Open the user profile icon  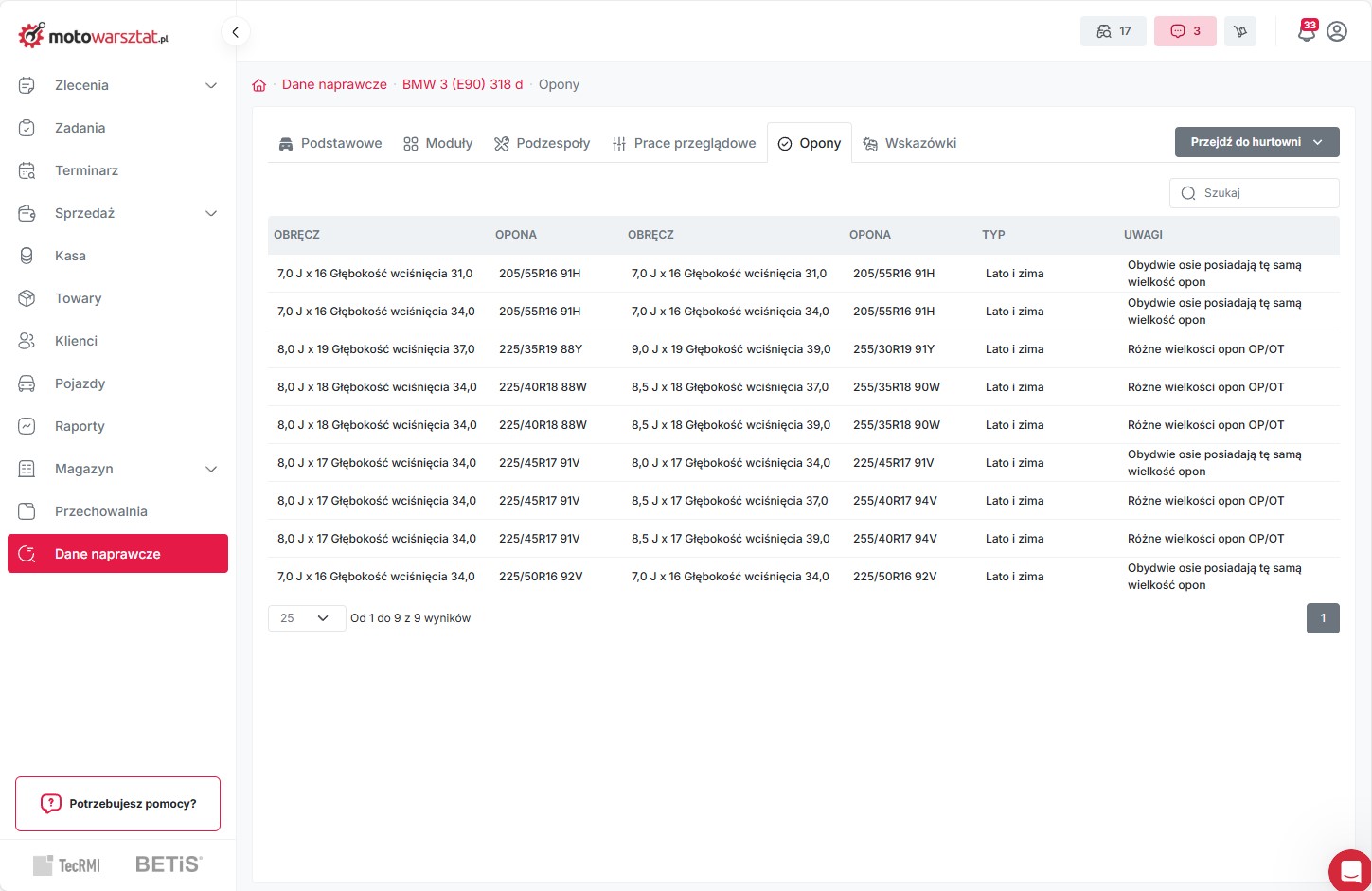coord(1337,31)
